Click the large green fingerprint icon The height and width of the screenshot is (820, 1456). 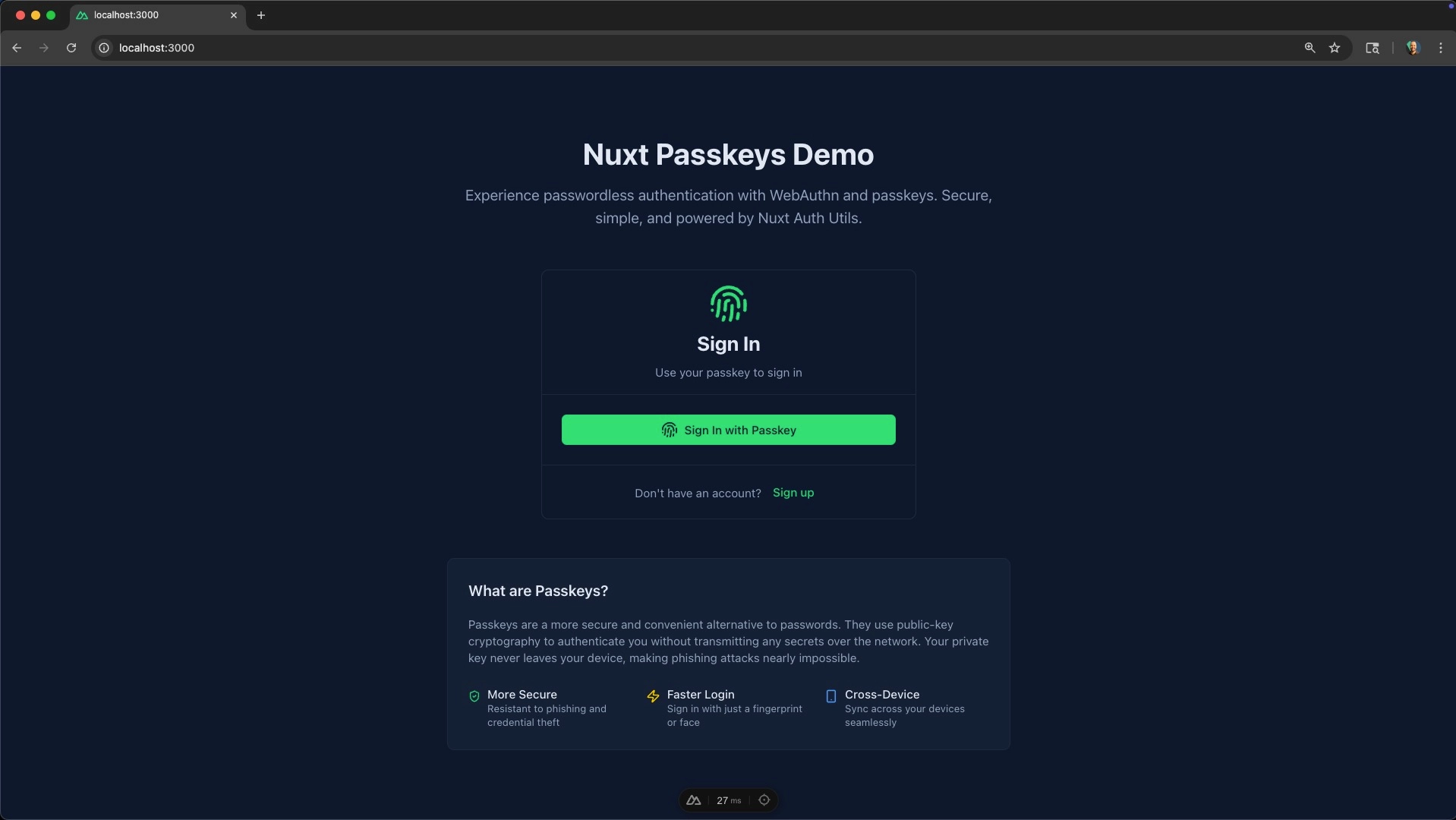tap(728, 304)
